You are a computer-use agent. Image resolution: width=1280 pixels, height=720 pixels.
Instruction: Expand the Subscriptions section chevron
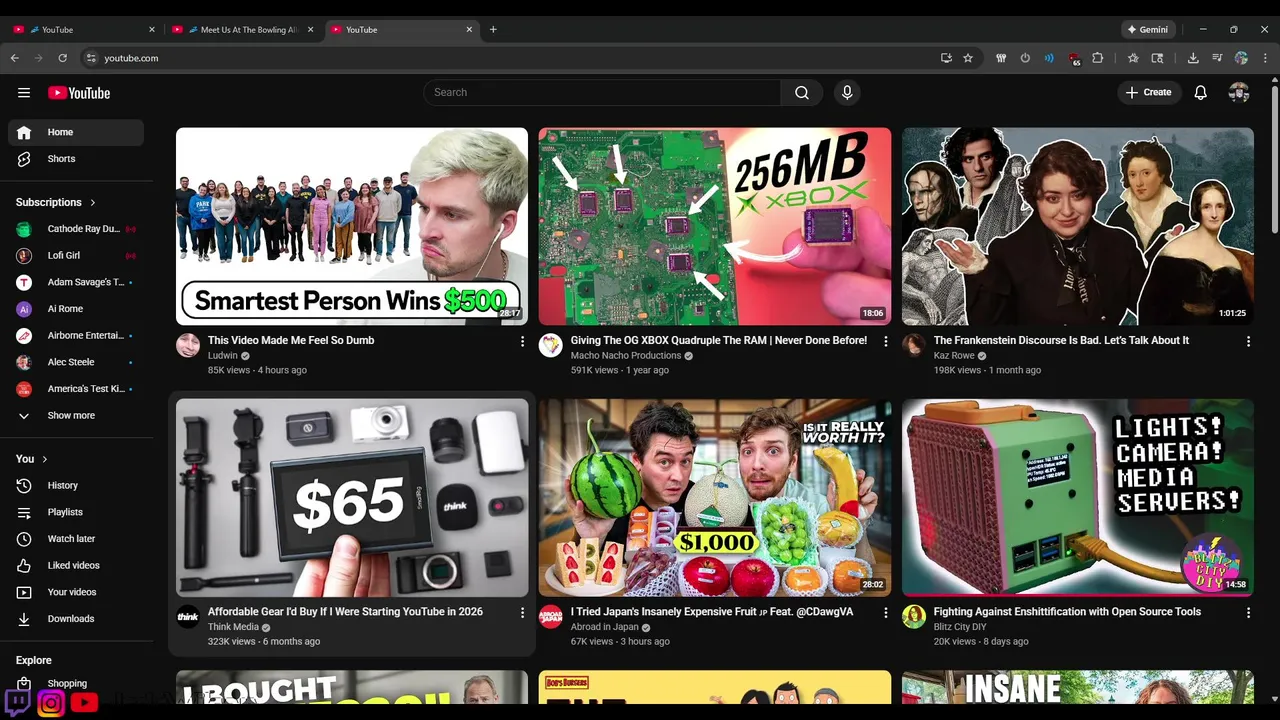click(93, 202)
